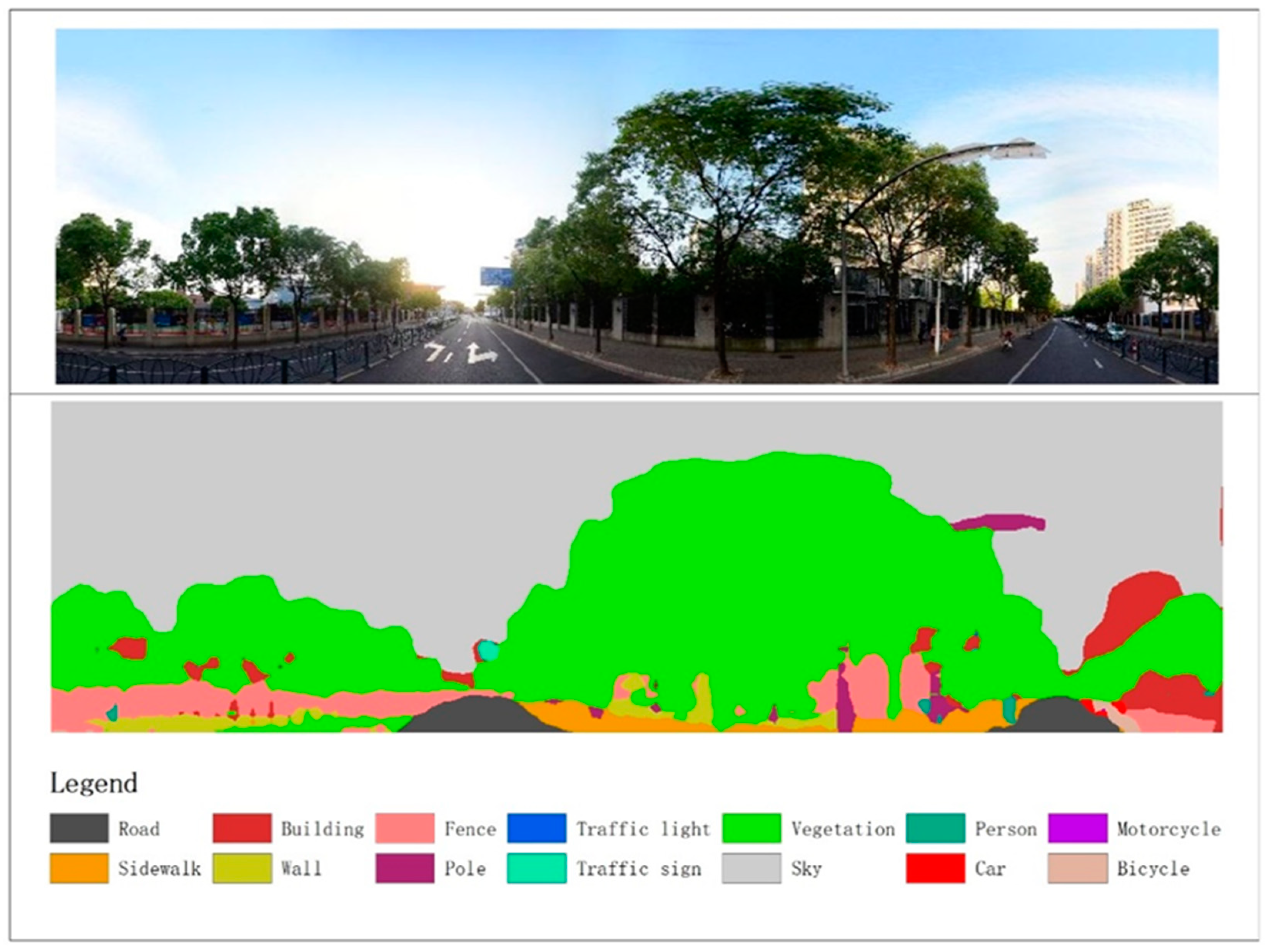Click the Motorcycle purple legend swatch
The height and width of the screenshot is (952, 1269).
point(1077,828)
